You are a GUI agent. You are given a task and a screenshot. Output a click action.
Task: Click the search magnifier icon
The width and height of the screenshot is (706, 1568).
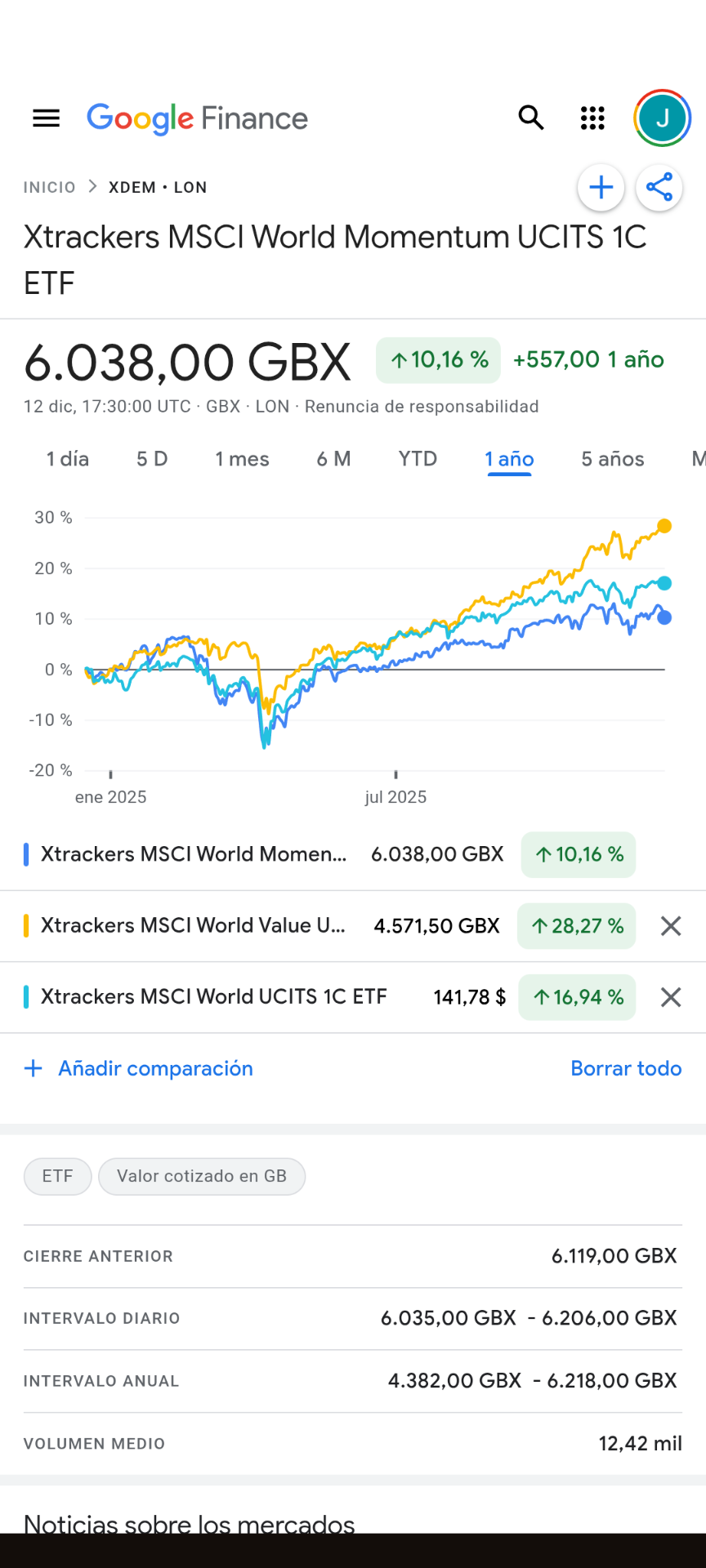click(531, 118)
